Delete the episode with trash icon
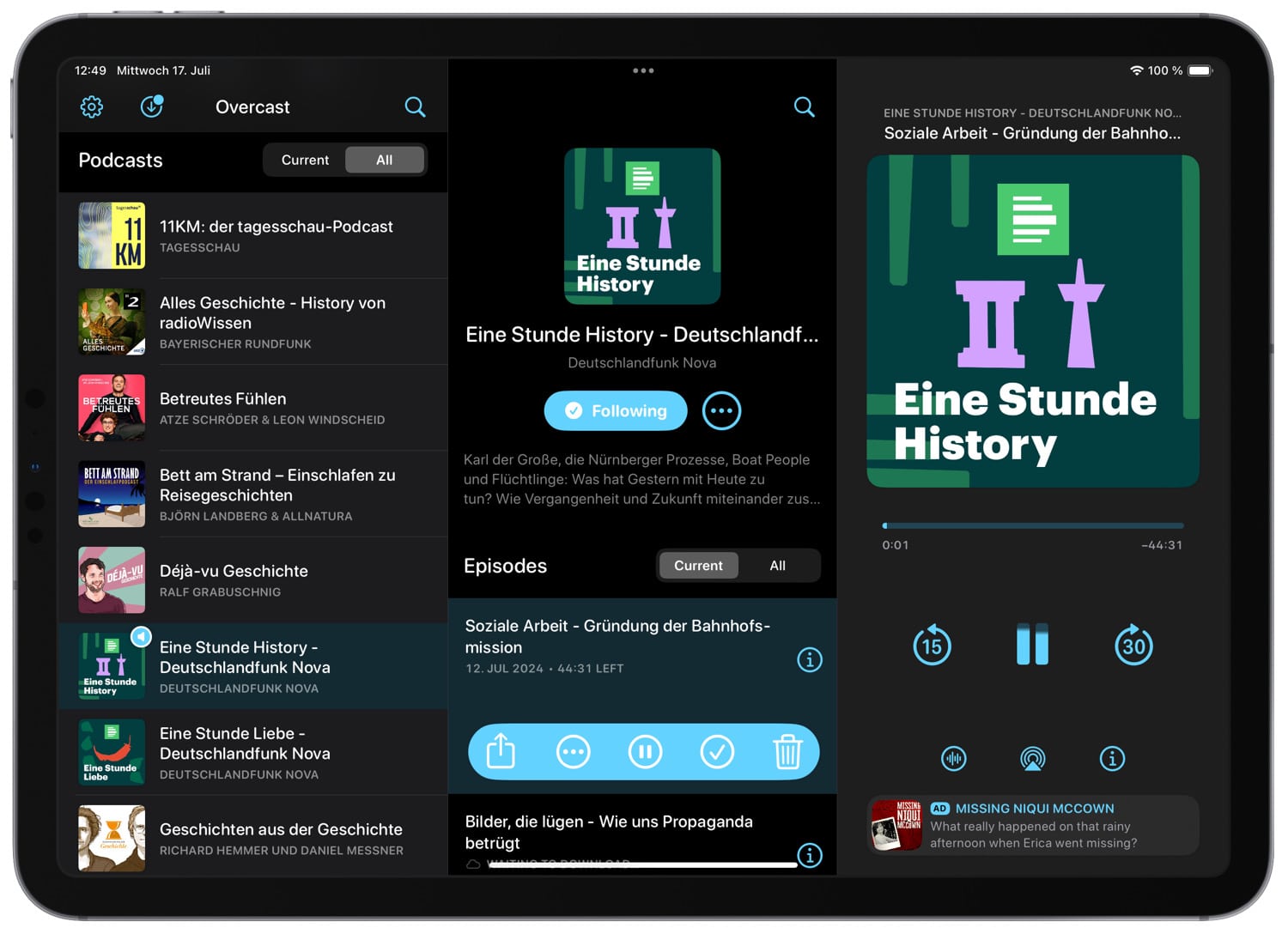1288x934 pixels. pos(787,752)
